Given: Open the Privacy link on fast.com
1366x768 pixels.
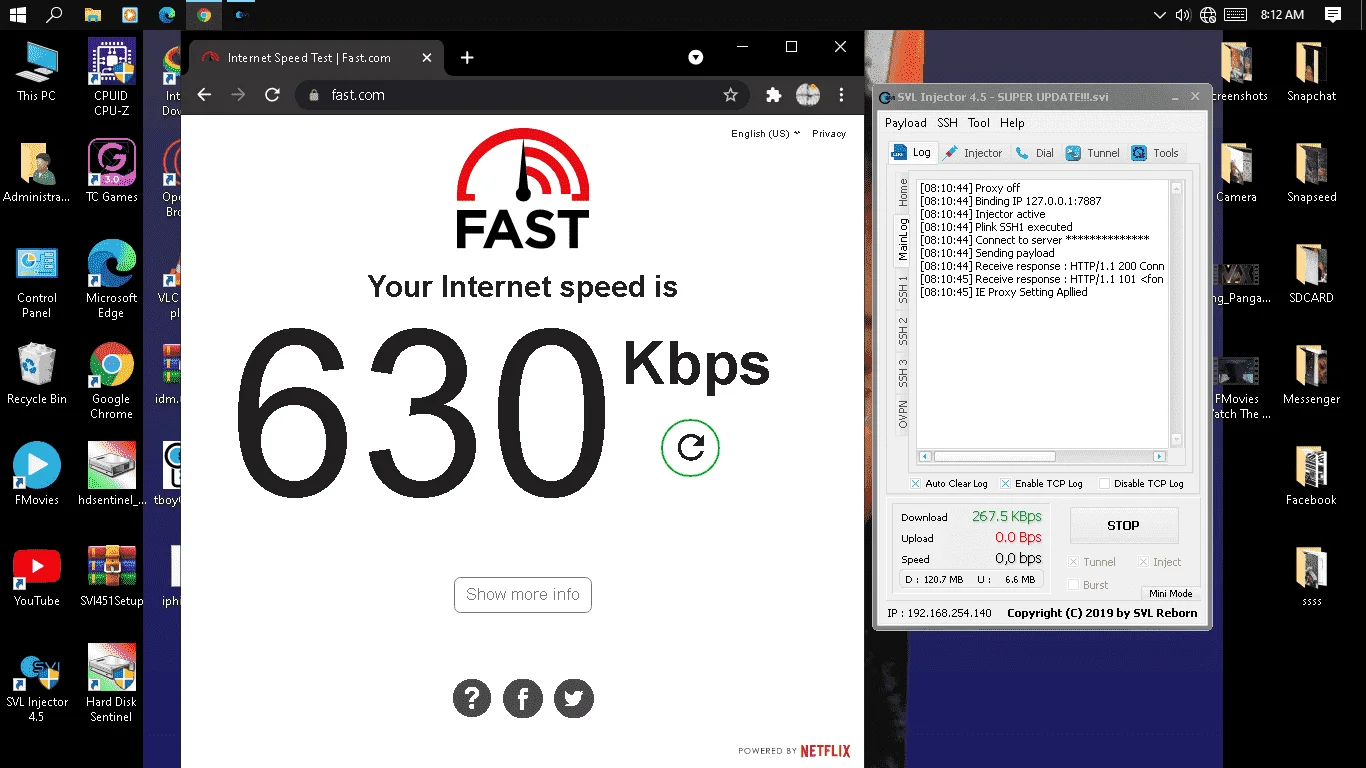Looking at the screenshot, I should pyautogui.click(x=829, y=133).
